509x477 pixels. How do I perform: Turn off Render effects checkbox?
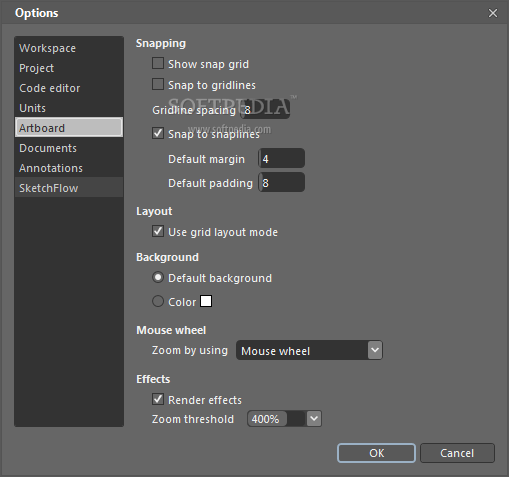coord(158,399)
